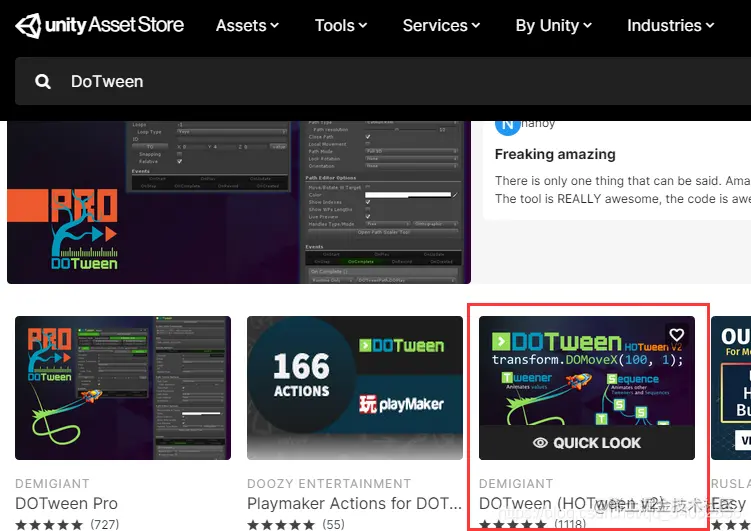The width and height of the screenshot is (751, 531).
Task: Click the large DOTween Pro banner image
Action: (x=239, y=202)
